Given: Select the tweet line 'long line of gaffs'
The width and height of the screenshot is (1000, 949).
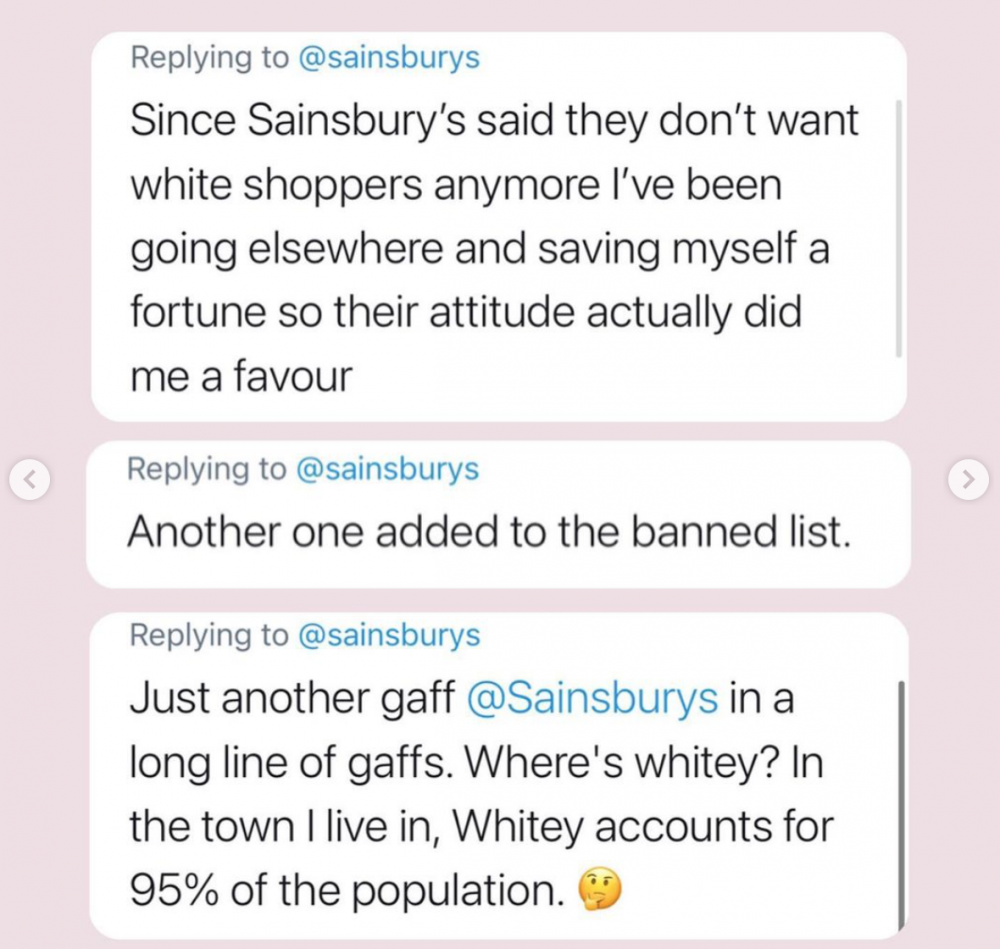Looking at the screenshot, I should [x=290, y=762].
